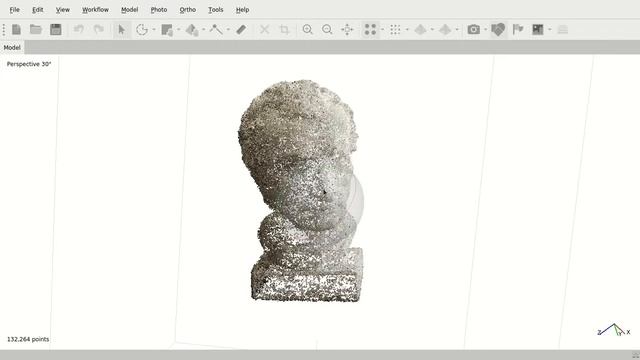Show the shaded Model view
The width and height of the screenshot is (640, 360).
(x=420, y=29)
